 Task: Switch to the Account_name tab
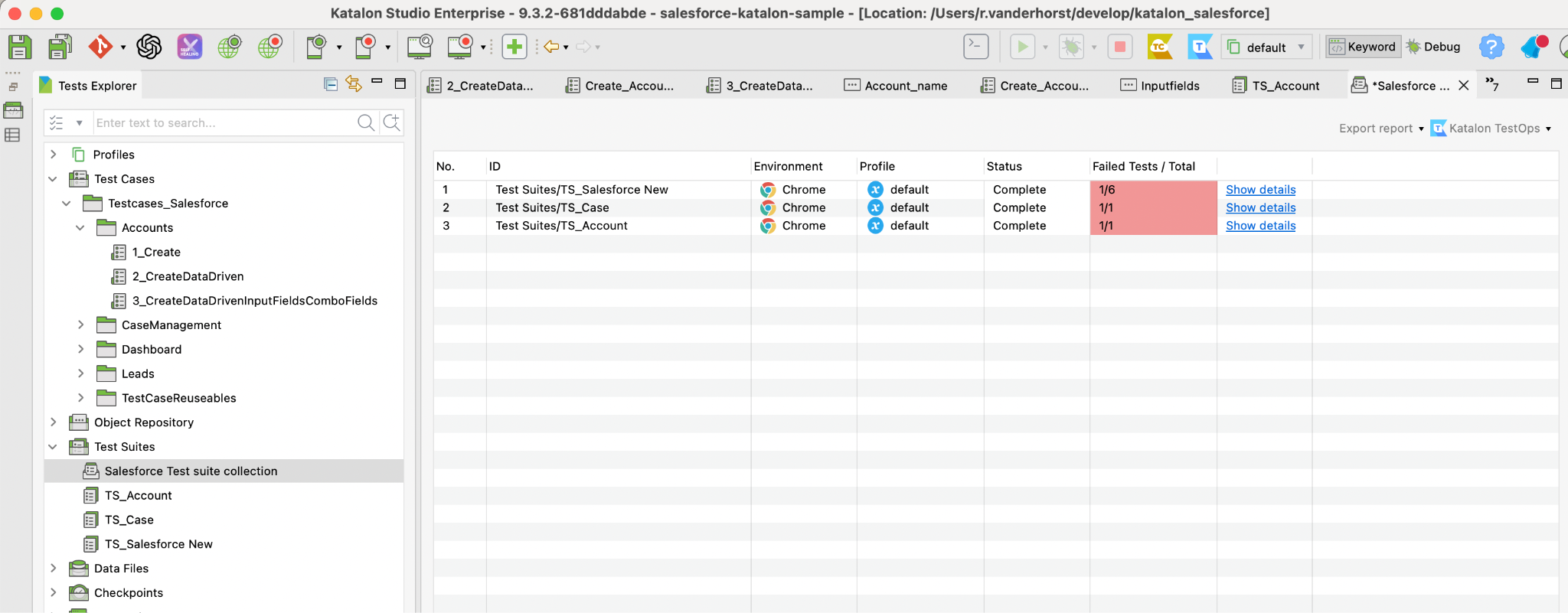click(897, 86)
